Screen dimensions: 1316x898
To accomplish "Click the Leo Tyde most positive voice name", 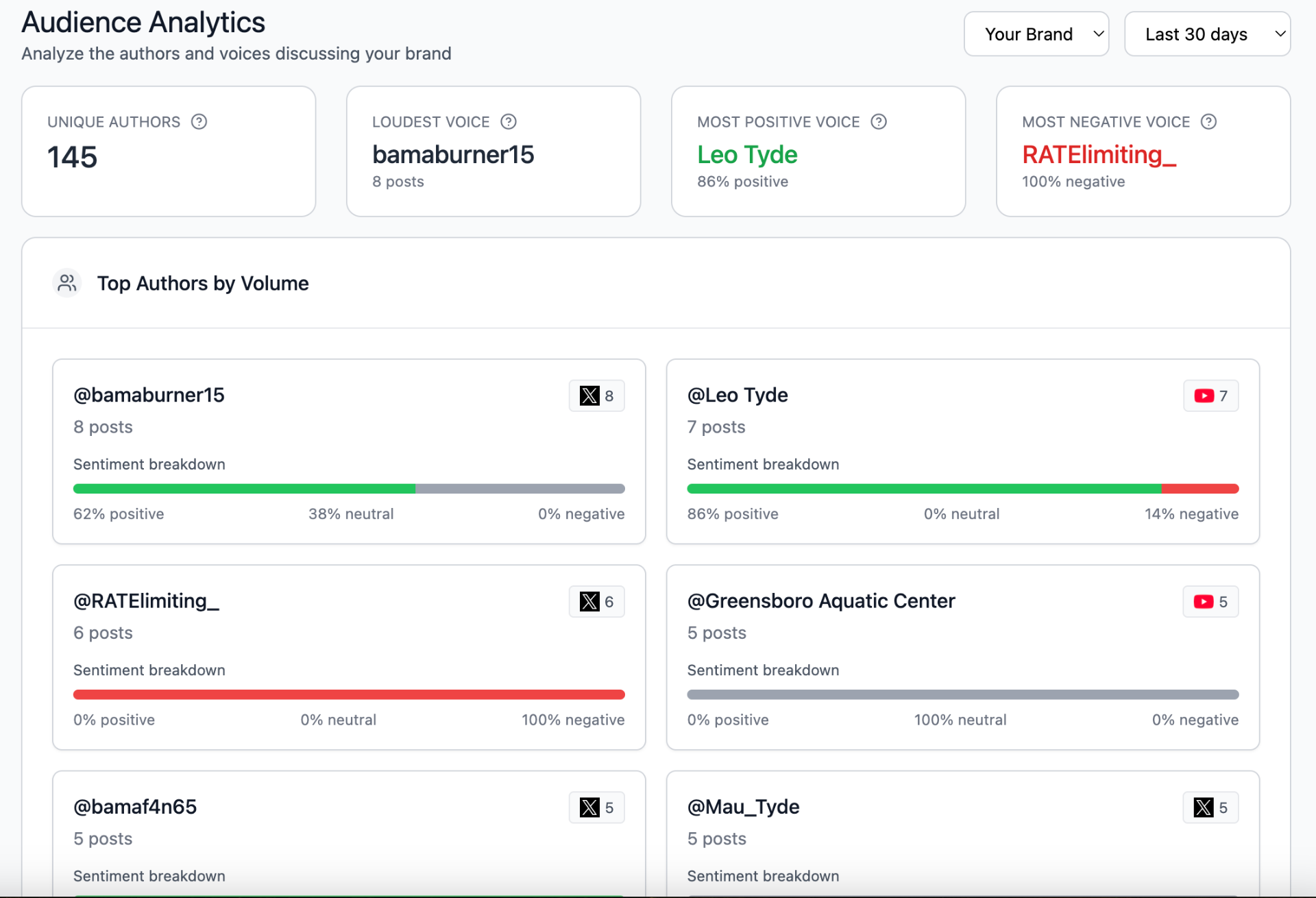I will coord(746,155).
